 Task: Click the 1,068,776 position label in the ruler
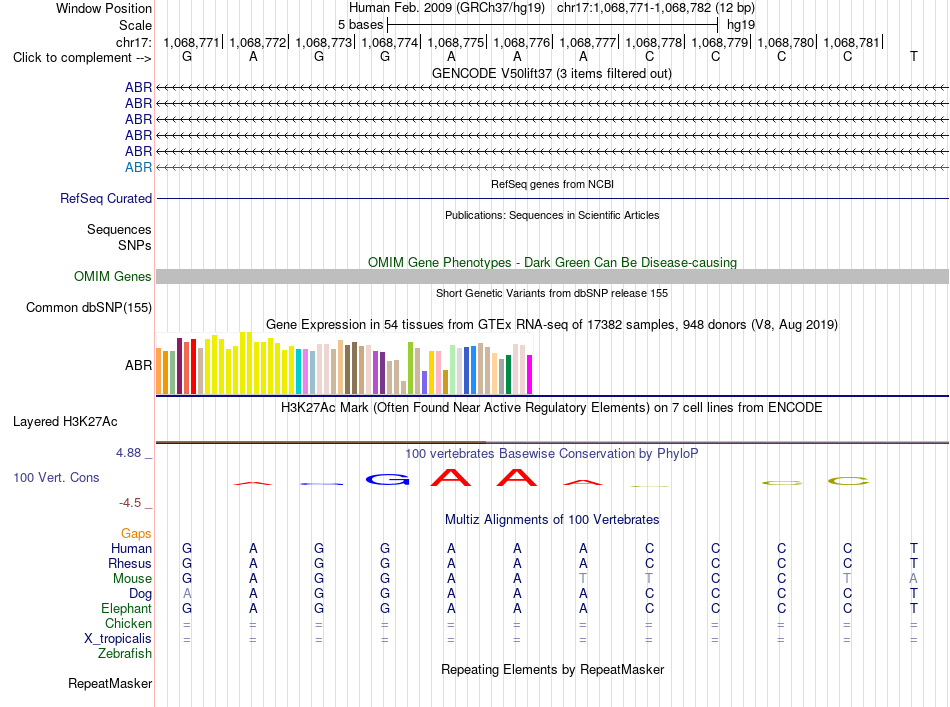tap(522, 42)
